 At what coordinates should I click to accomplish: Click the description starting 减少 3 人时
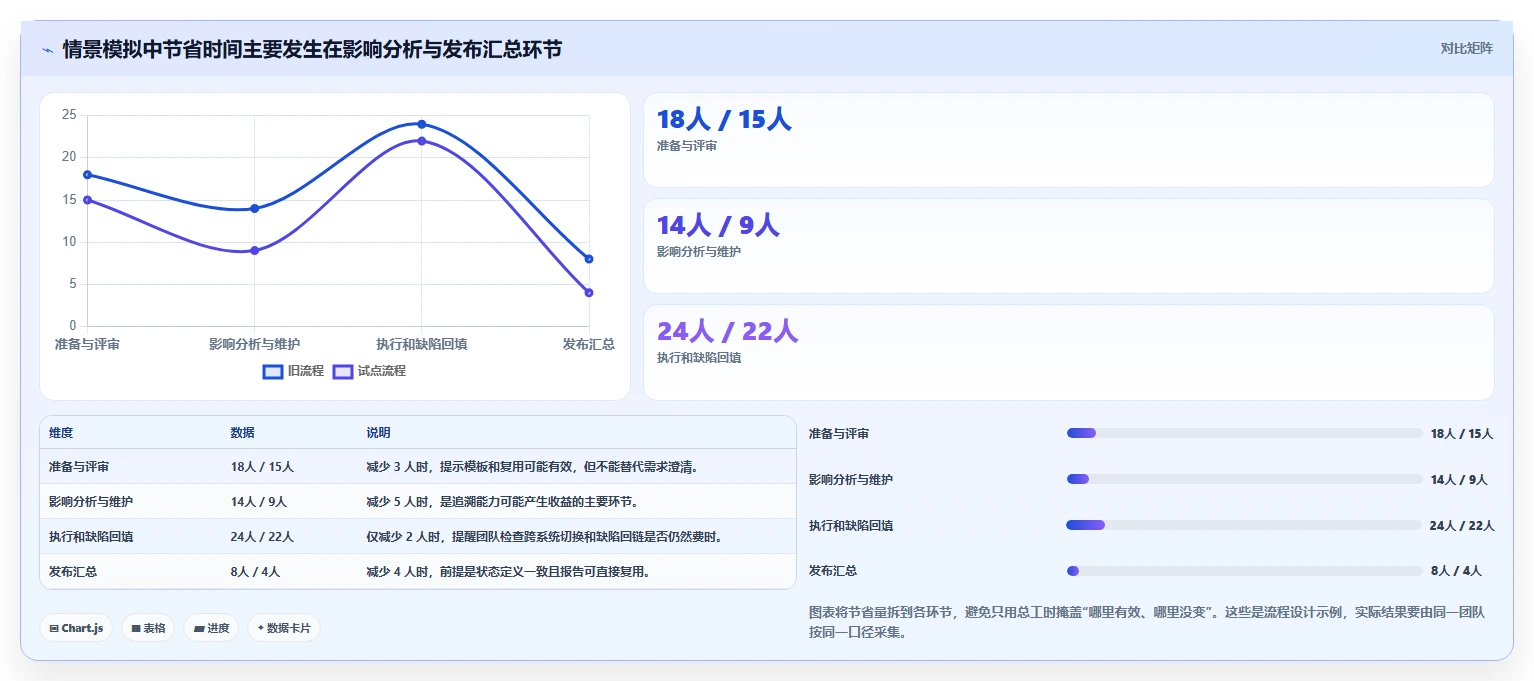point(532,467)
